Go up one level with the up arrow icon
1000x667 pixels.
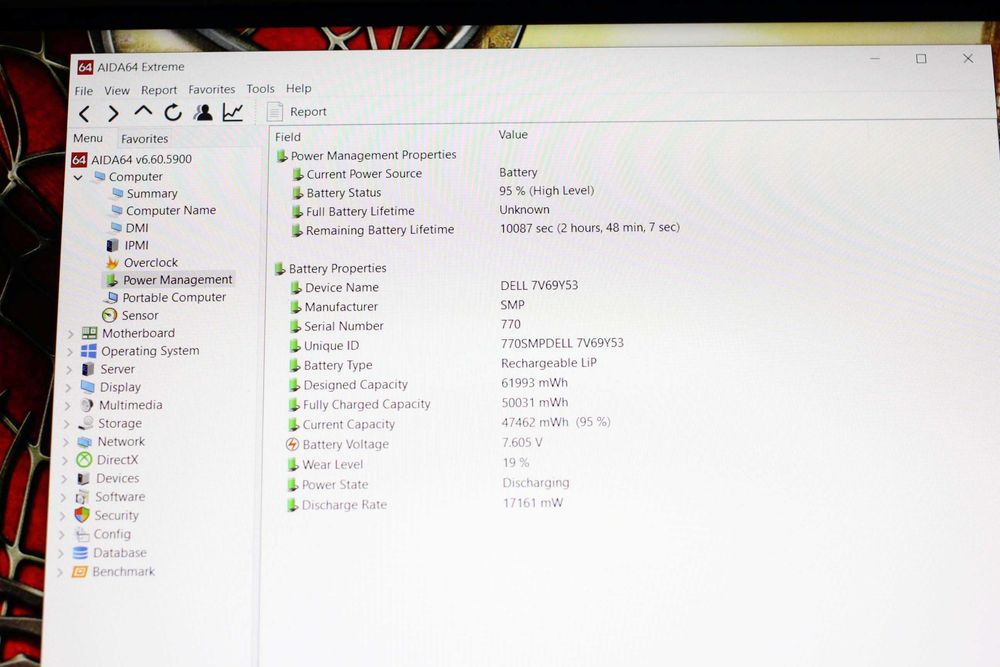coord(143,112)
